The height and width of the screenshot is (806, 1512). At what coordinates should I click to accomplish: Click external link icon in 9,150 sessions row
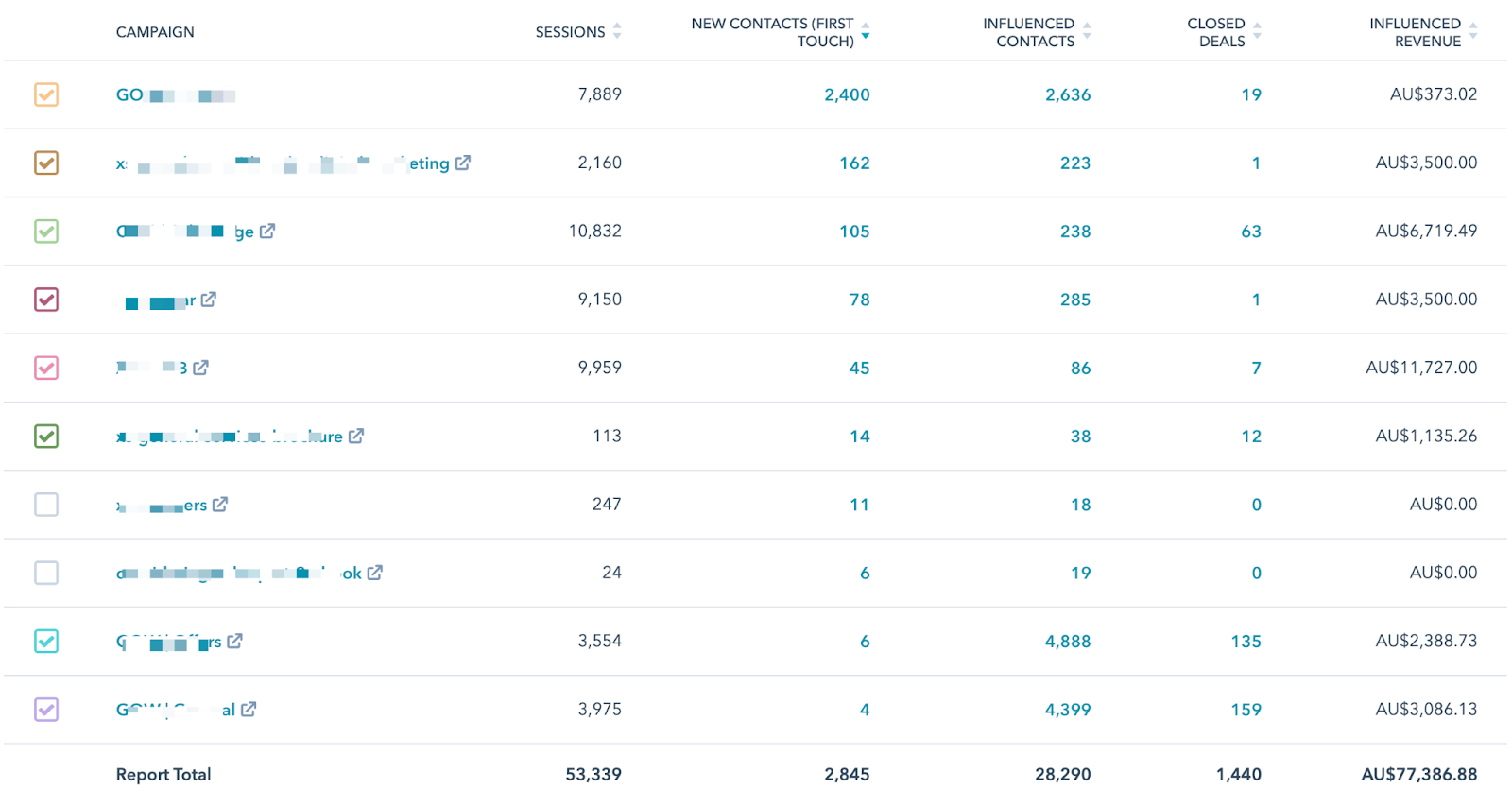point(209,300)
